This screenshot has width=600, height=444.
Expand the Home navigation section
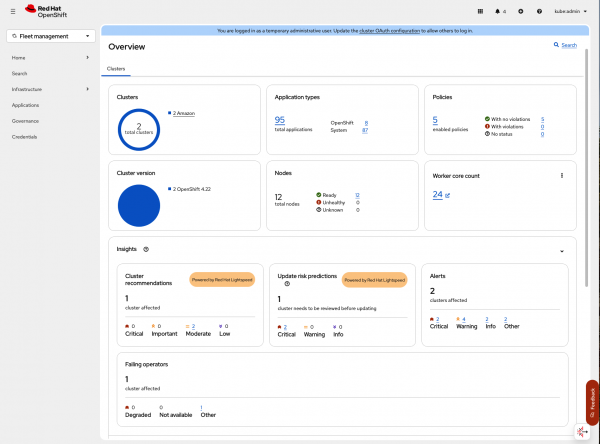point(50,58)
